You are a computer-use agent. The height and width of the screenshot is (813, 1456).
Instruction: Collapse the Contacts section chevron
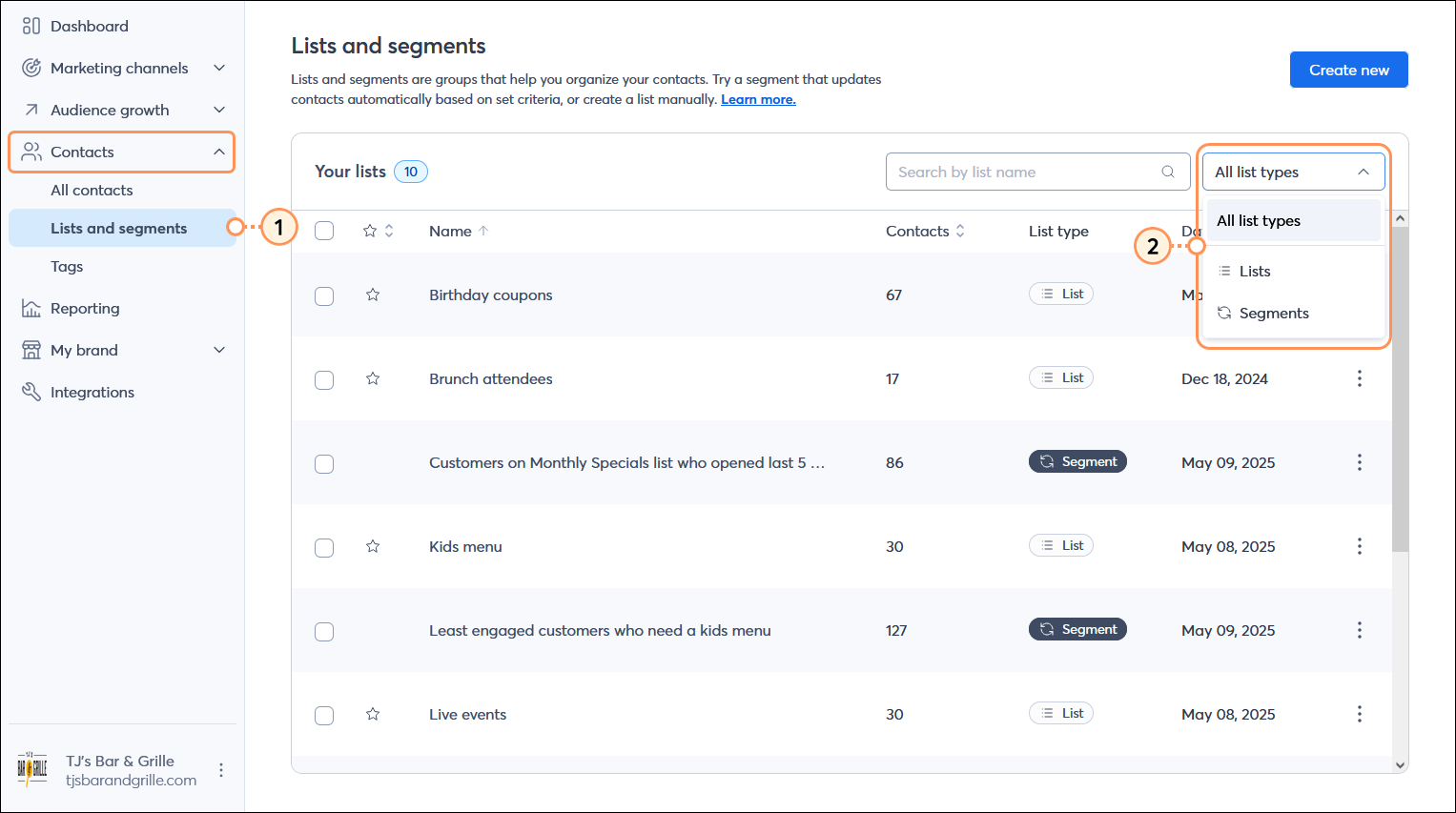coord(219,152)
